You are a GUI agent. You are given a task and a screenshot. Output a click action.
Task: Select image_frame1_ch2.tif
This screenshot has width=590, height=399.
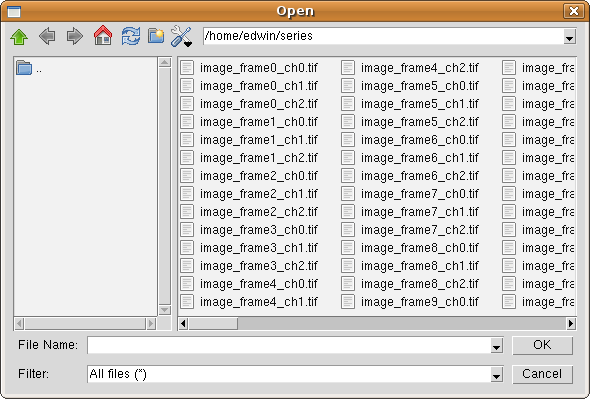(259, 158)
